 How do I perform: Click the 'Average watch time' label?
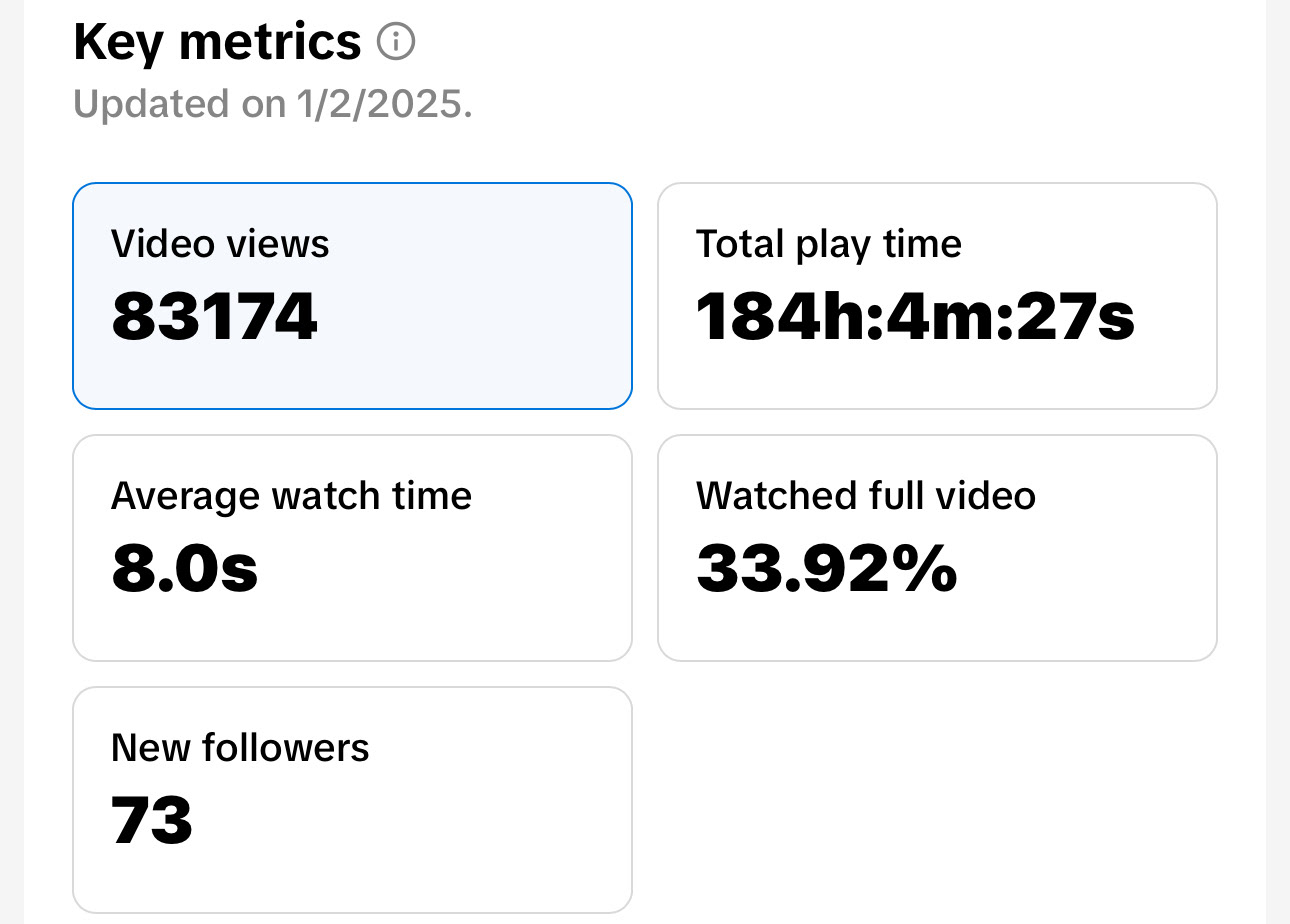tap(291, 496)
